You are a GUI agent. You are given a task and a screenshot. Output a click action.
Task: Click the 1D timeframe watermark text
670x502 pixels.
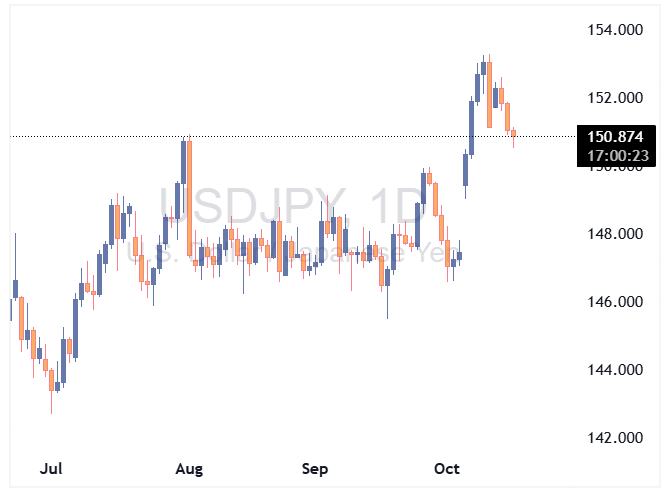[392, 208]
